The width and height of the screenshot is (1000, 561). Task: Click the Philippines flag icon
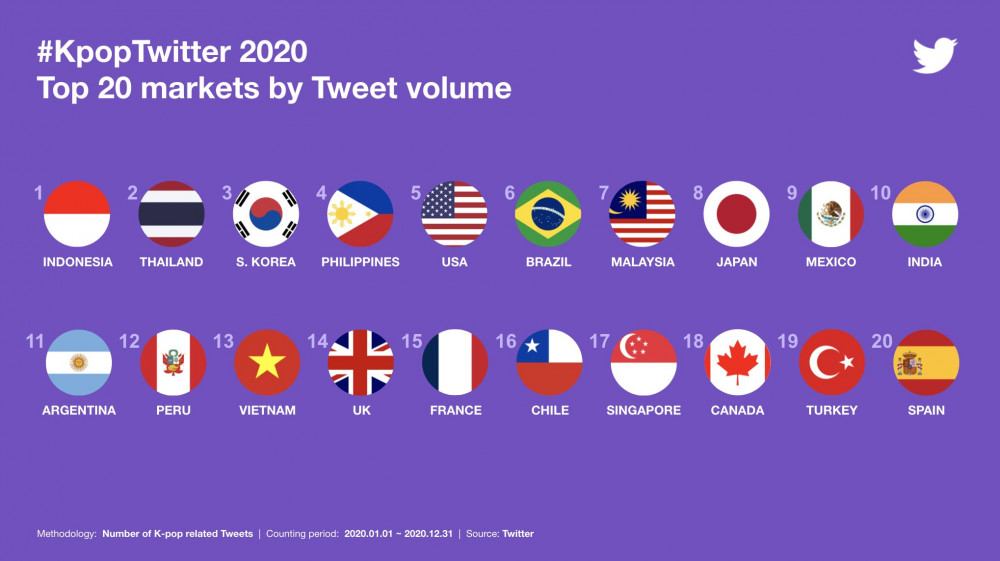pos(360,214)
